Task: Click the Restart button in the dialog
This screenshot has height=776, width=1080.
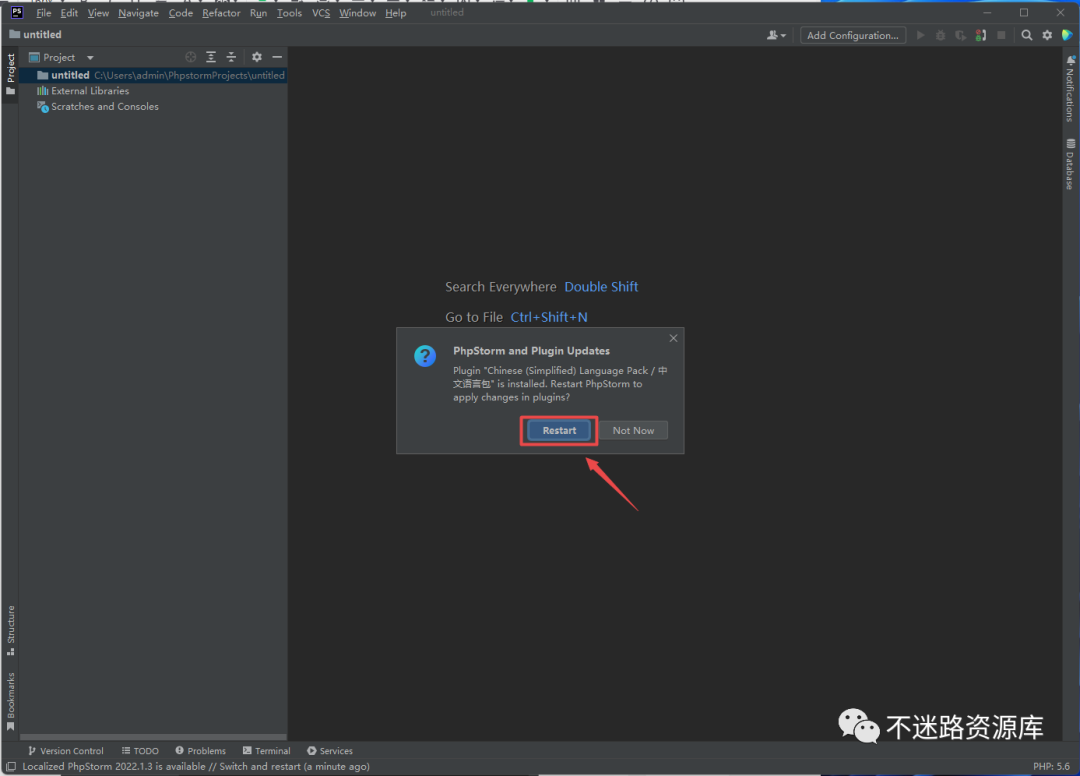Action: tap(559, 430)
